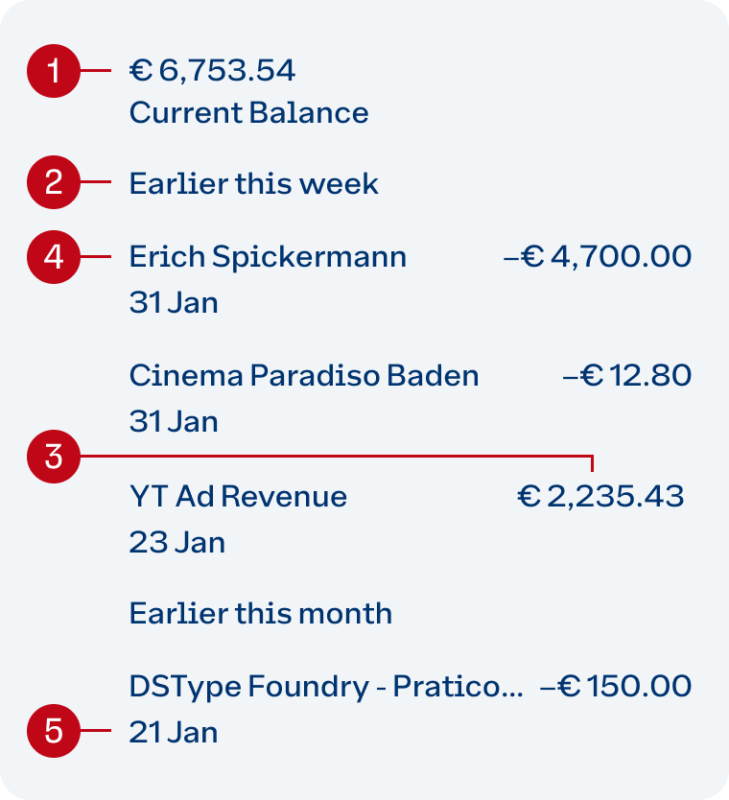Open the Cinema Paradiso Baden transaction
The image size is (729, 800).
303,376
